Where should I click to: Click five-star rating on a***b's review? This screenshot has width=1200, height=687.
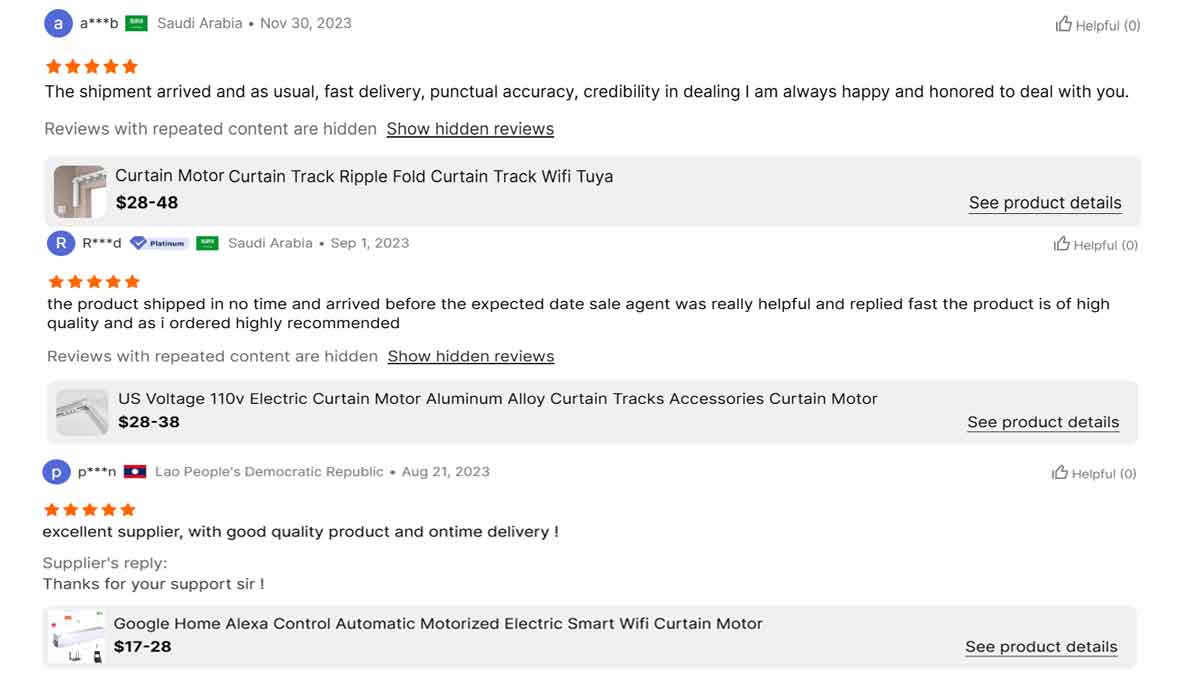click(x=92, y=67)
